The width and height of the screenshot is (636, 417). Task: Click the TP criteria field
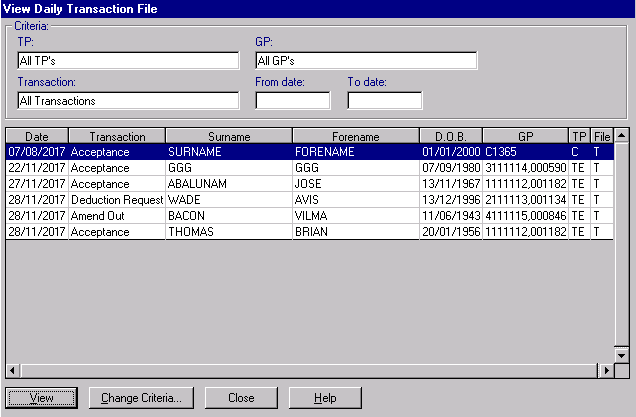[128, 61]
